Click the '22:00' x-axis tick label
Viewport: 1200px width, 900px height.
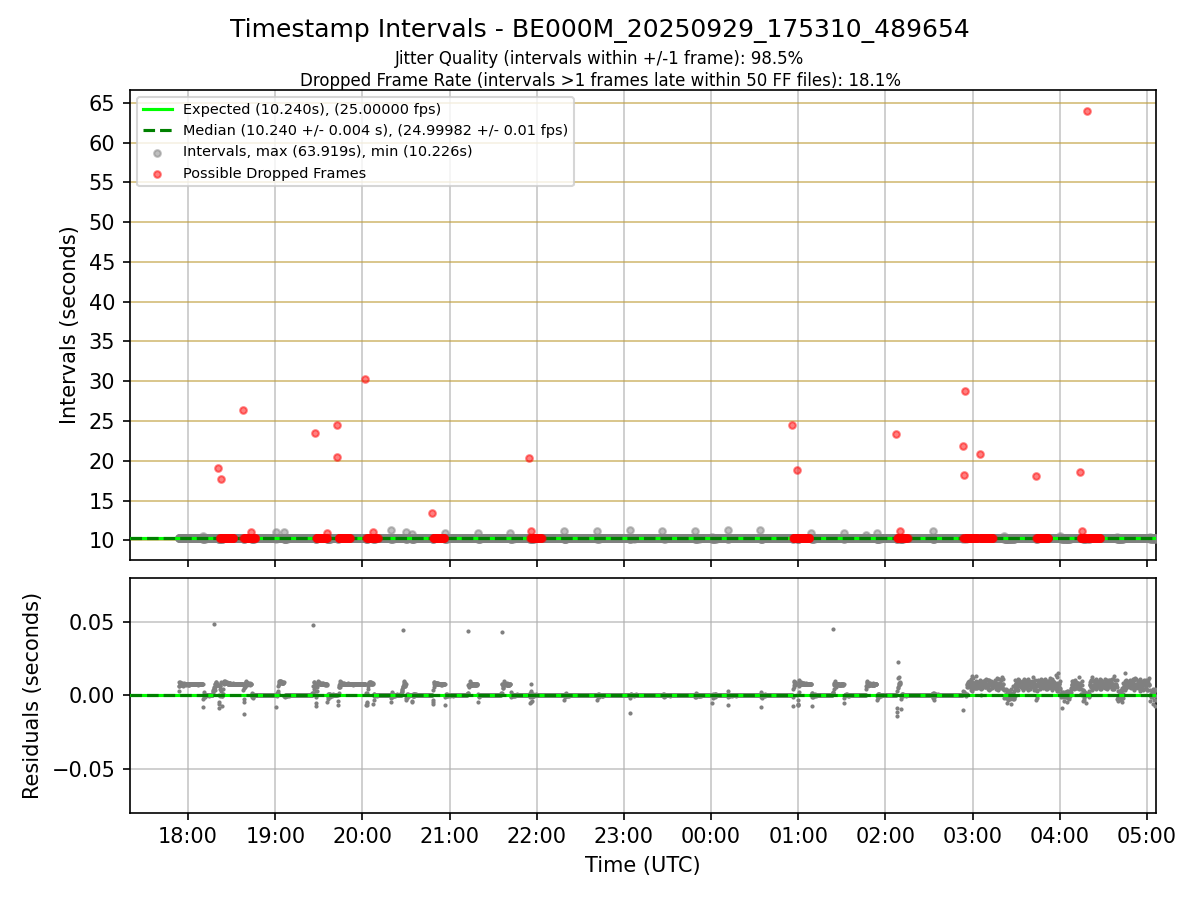tap(537, 836)
